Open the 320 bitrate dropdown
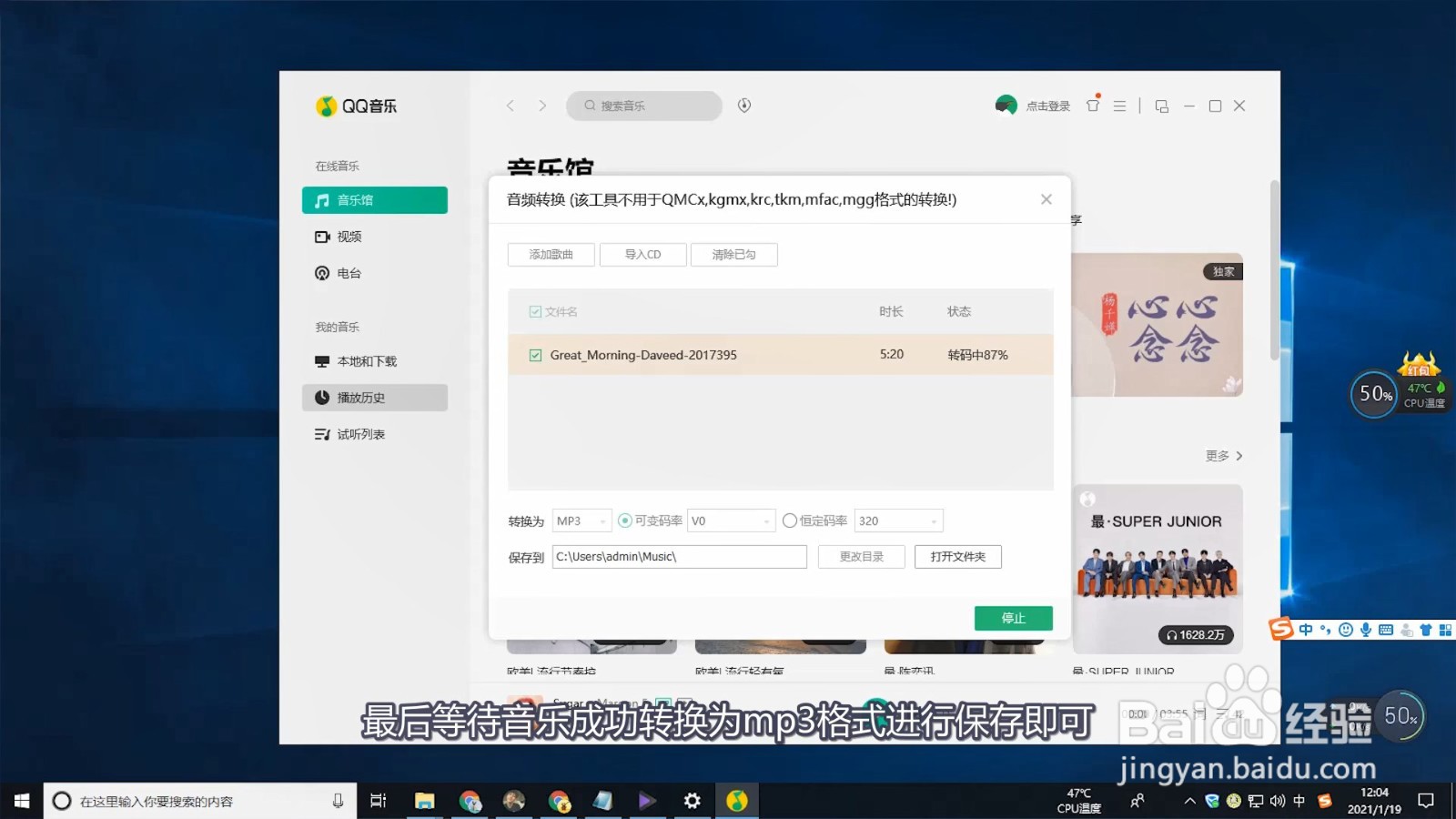Screen dimensions: 1456x819 (x=898, y=520)
